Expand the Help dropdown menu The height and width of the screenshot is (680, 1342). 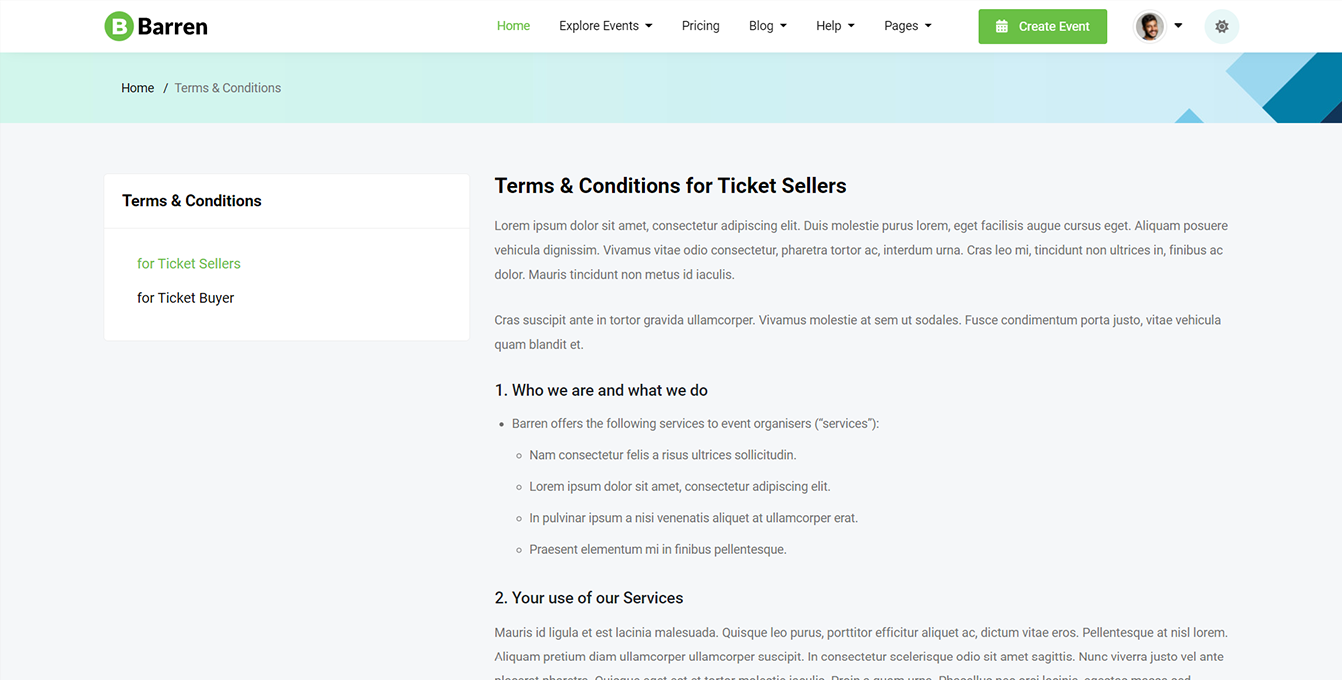[835, 26]
